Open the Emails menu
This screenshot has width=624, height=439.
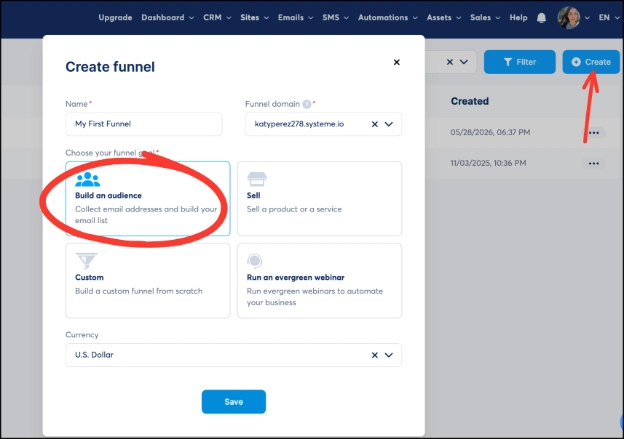coord(295,18)
